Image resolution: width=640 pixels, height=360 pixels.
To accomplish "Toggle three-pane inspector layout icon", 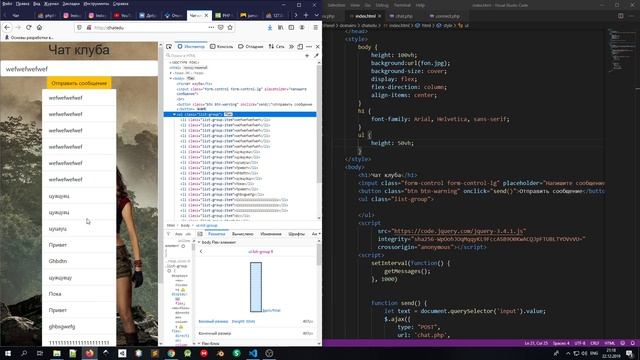I will (200, 234).
